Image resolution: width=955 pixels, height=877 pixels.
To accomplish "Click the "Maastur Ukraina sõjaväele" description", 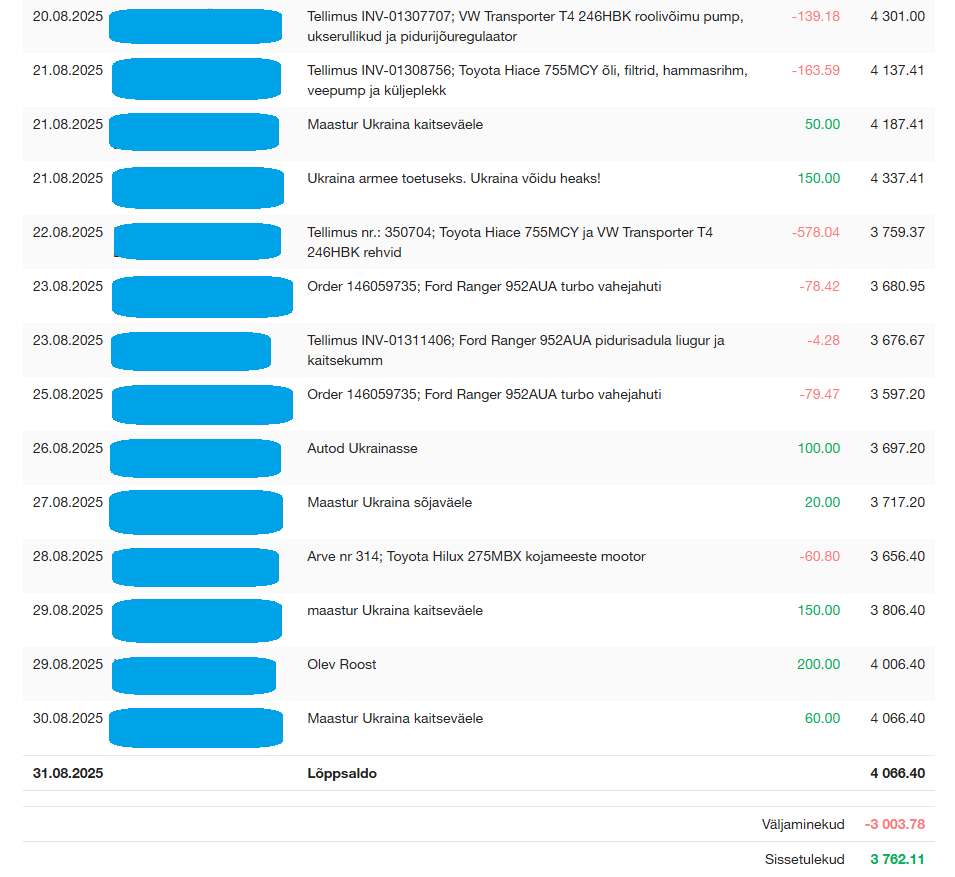I will click(389, 503).
